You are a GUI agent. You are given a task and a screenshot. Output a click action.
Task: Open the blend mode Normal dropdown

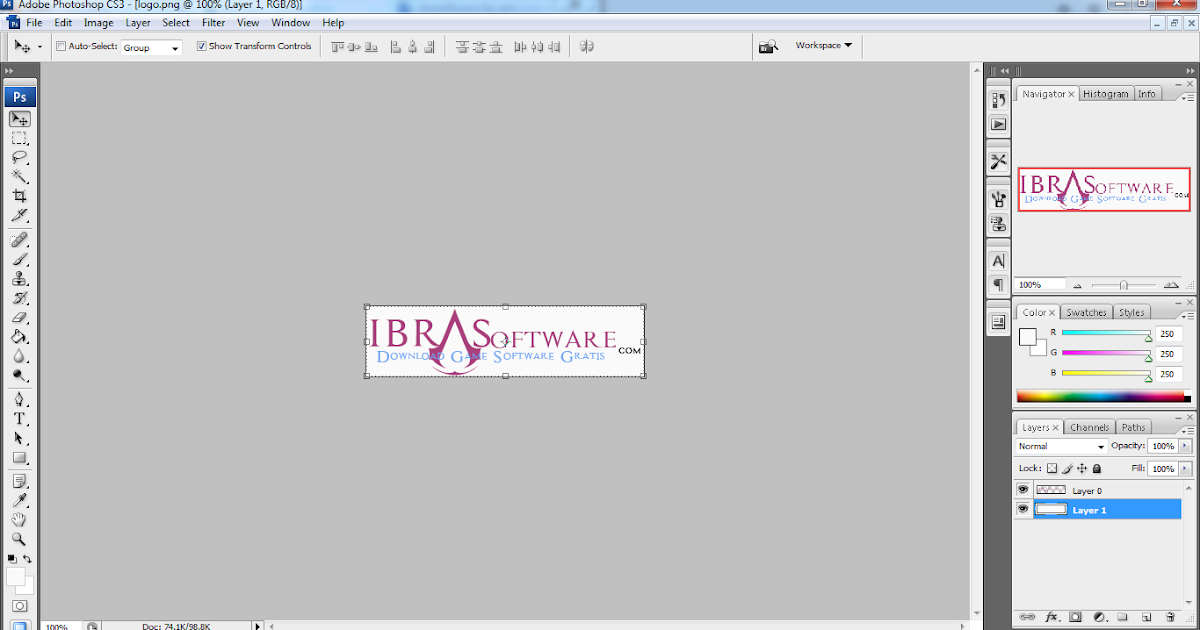(1062, 446)
